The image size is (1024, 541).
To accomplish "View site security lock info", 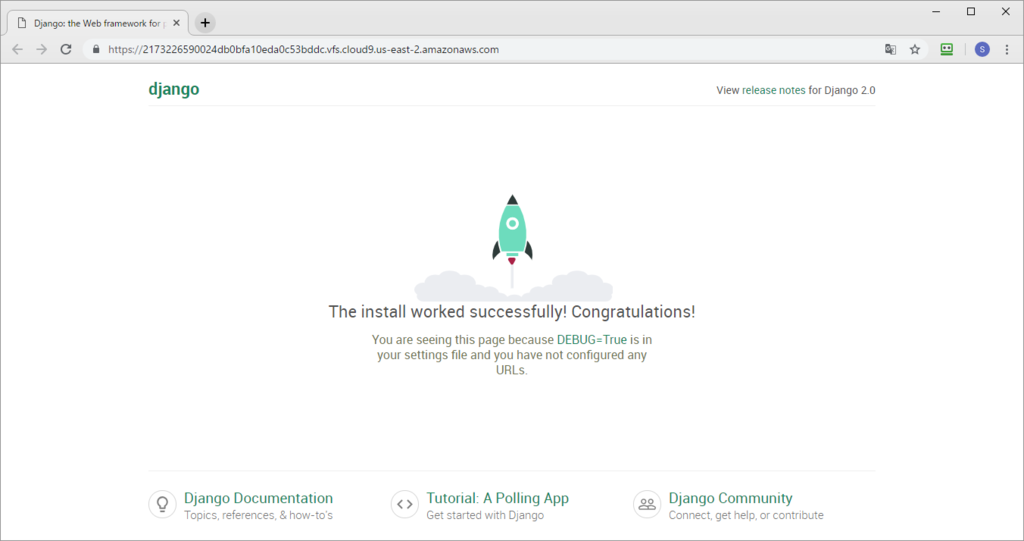I will [96, 50].
